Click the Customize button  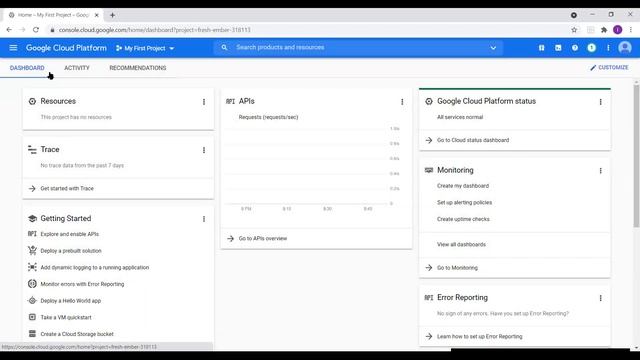coord(609,68)
